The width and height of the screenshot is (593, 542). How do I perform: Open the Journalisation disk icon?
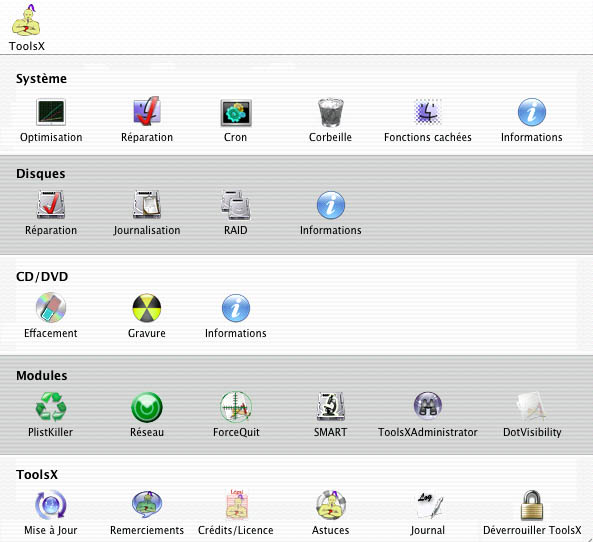tap(147, 205)
